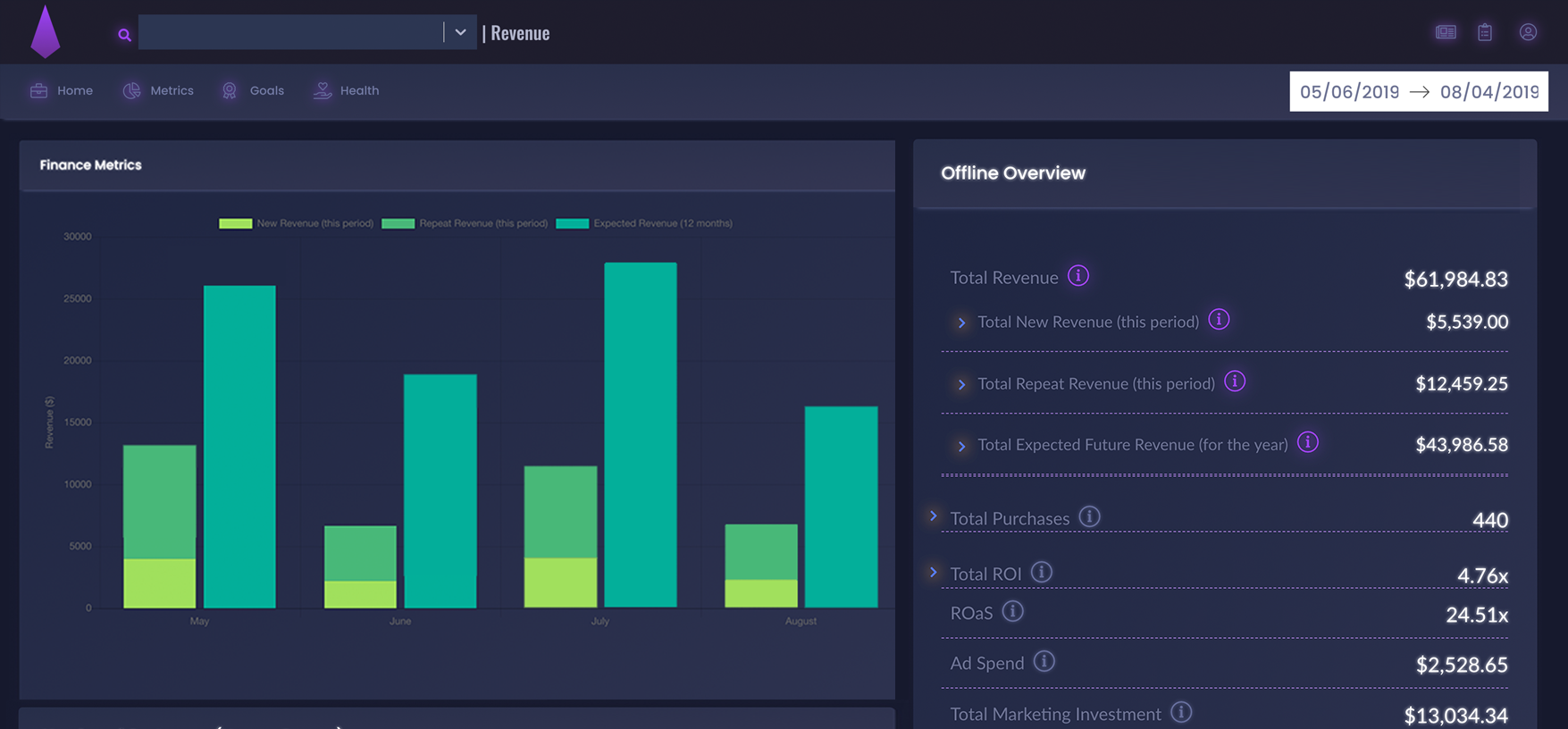This screenshot has width=1568, height=729.
Task: Show info for Total Expected Future Revenue
Action: [x=1308, y=442]
